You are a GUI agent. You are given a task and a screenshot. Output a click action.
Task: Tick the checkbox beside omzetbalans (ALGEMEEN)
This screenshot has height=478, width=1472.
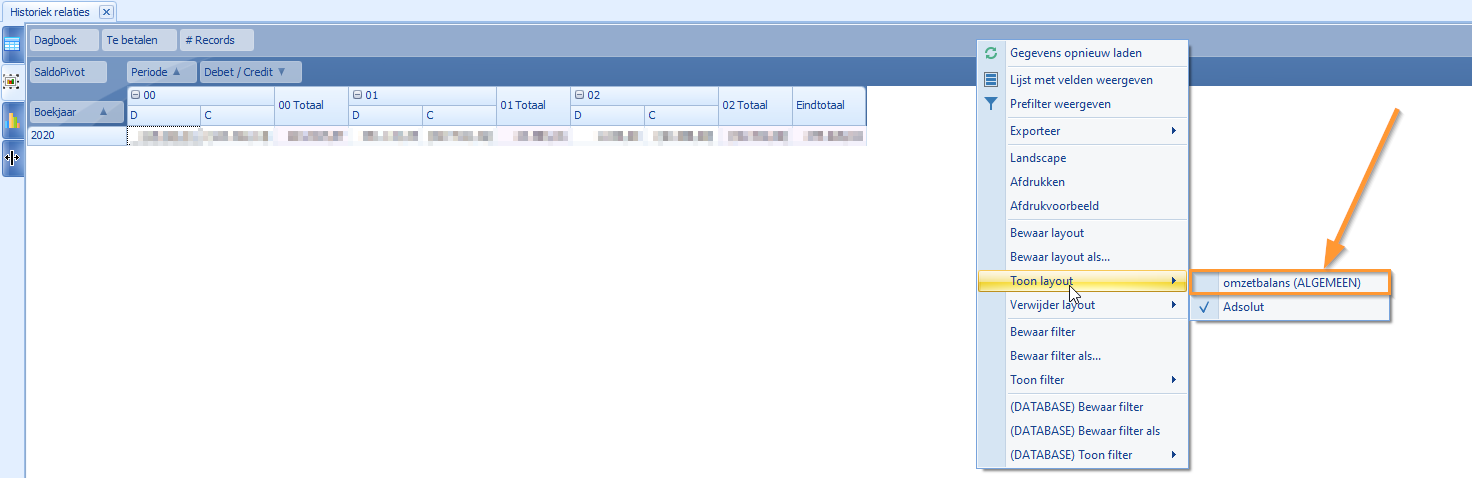click(1205, 283)
